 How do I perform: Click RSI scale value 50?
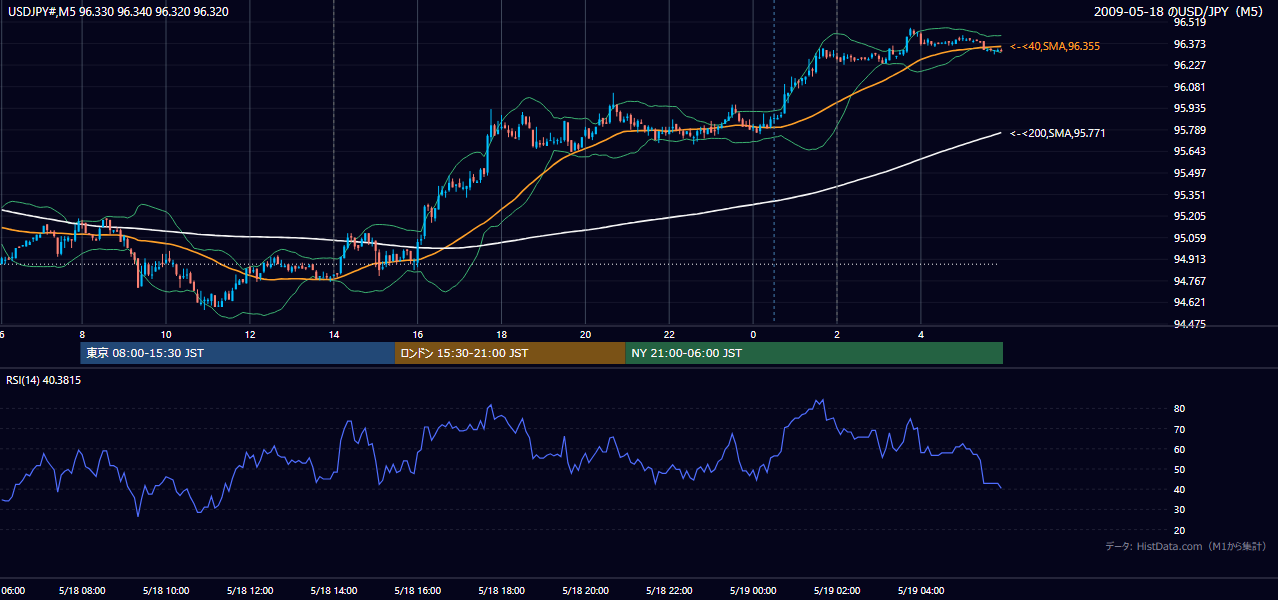pos(1180,469)
